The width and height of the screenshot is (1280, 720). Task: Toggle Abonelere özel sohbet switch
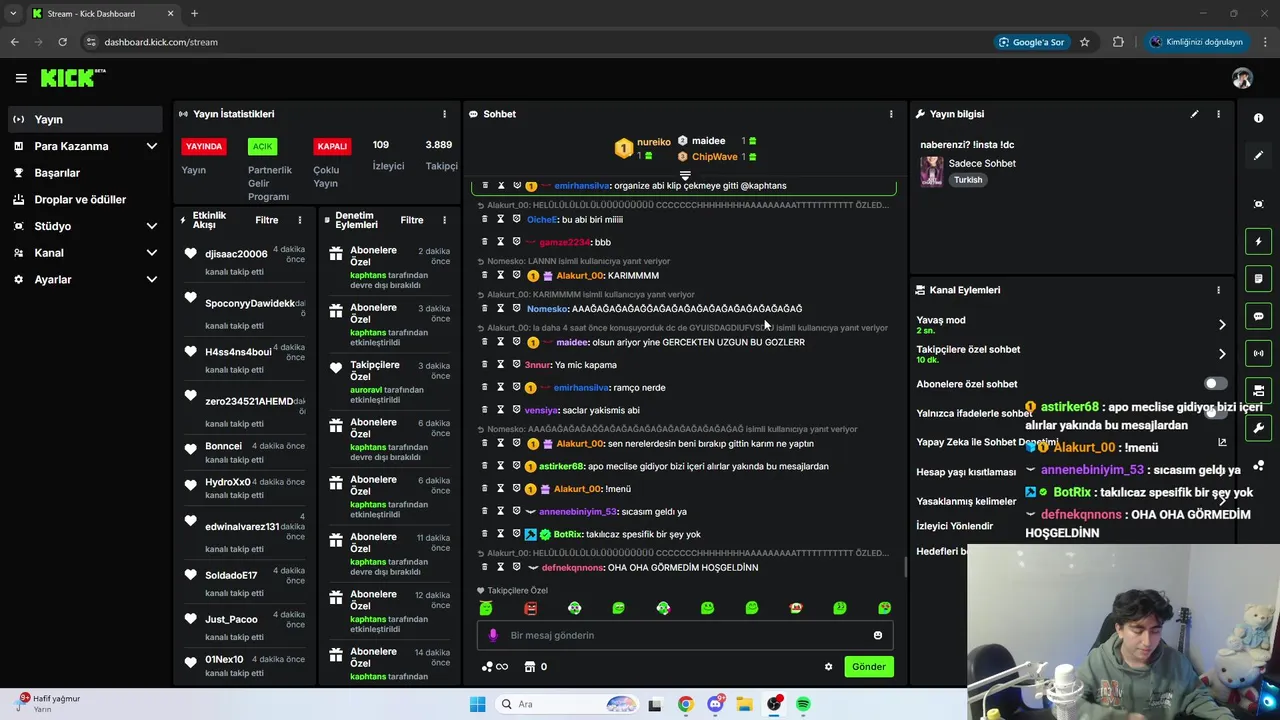pyautogui.click(x=1215, y=384)
